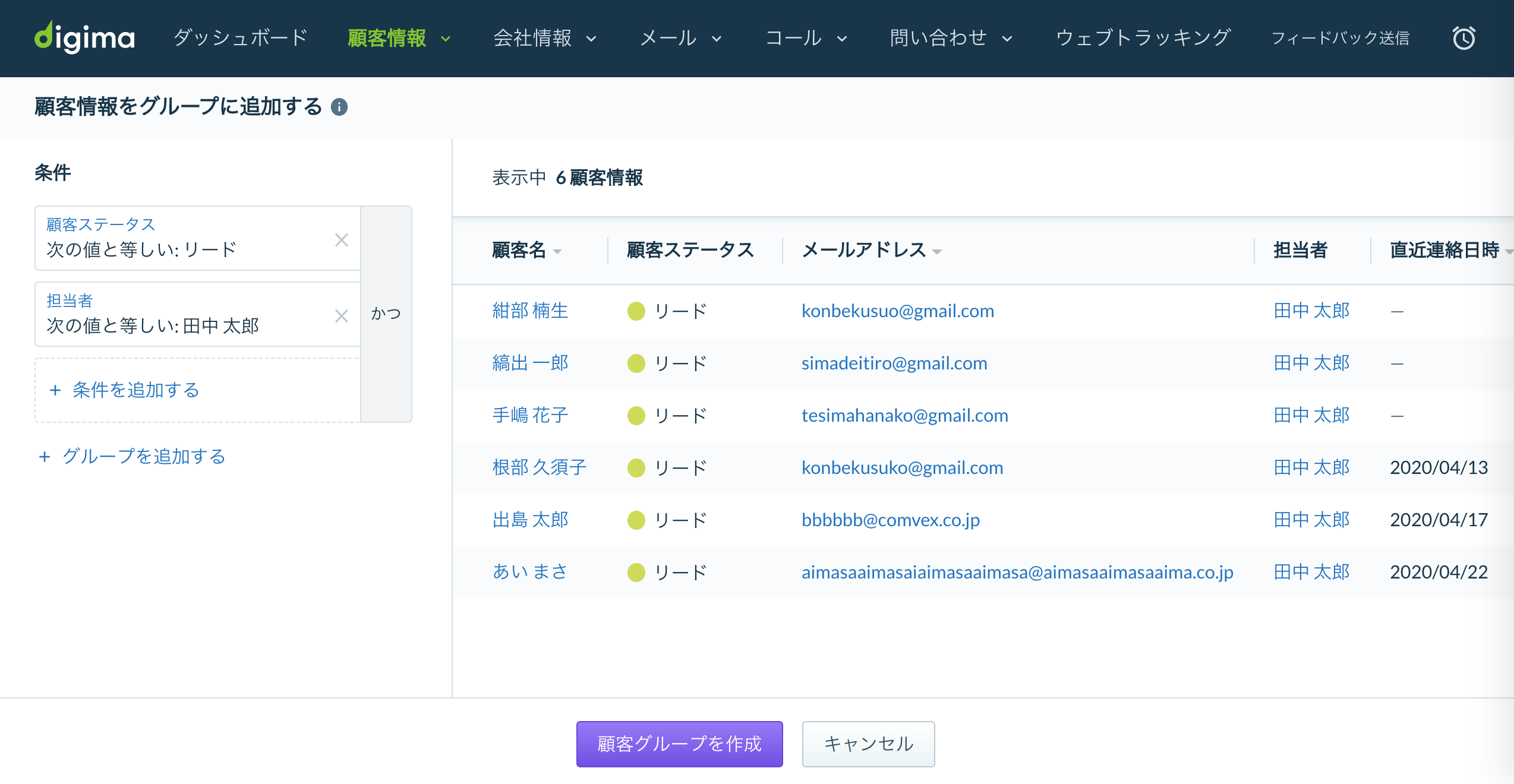Click 田中 太郎 in 根部 久須子 row
Viewport: 1514px width, 784px height.
[1311, 467]
